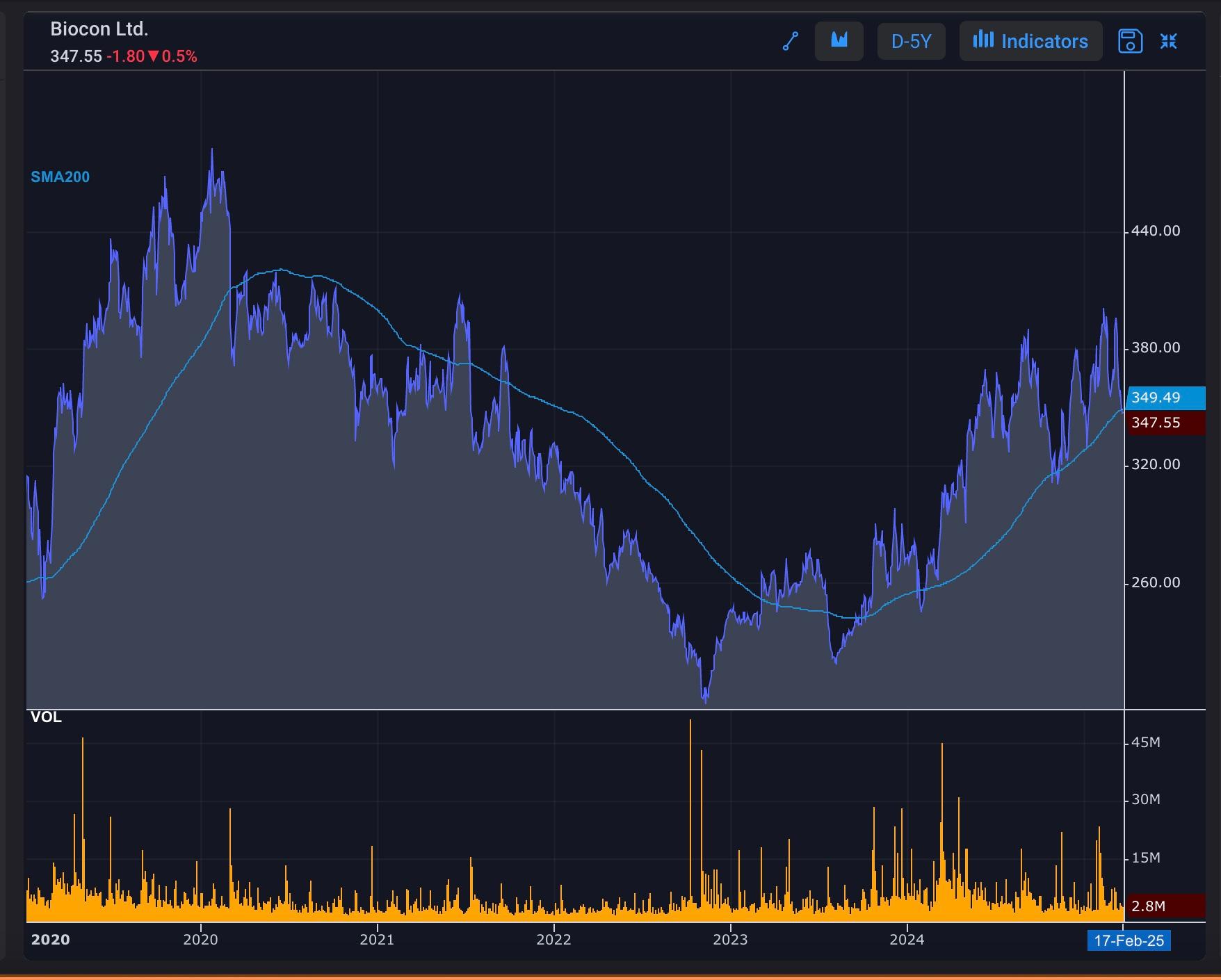
Task: Click the 17-Feb-25 date marker
Action: [x=1129, y=940]
